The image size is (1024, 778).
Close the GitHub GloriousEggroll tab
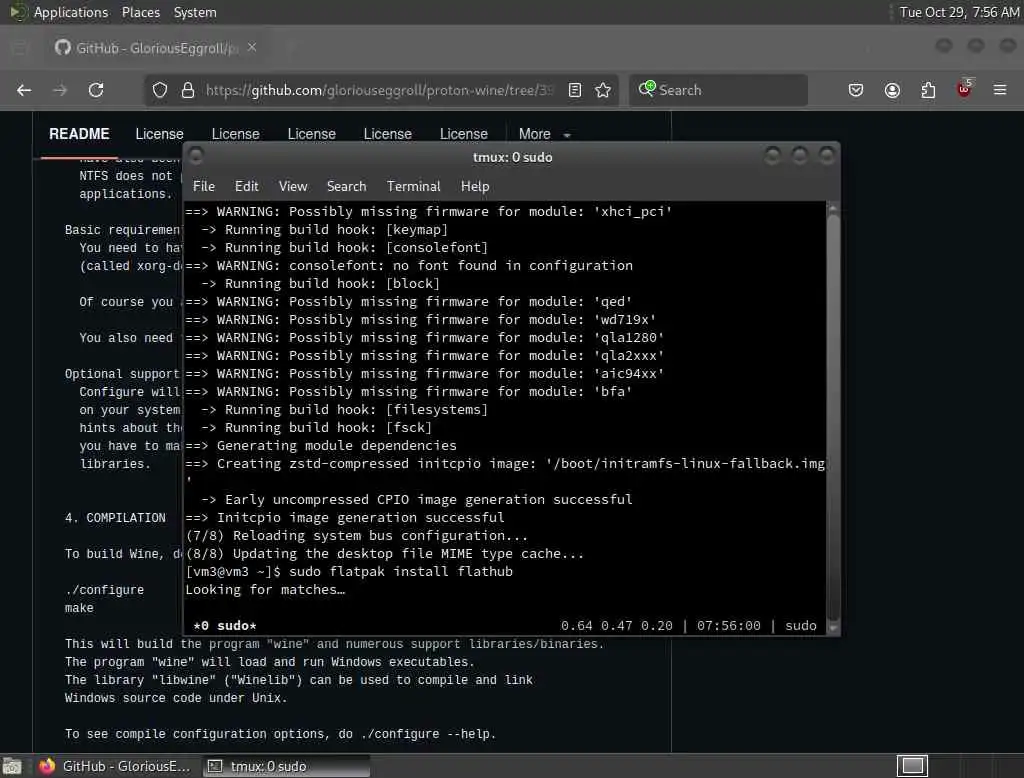(252, 48)
